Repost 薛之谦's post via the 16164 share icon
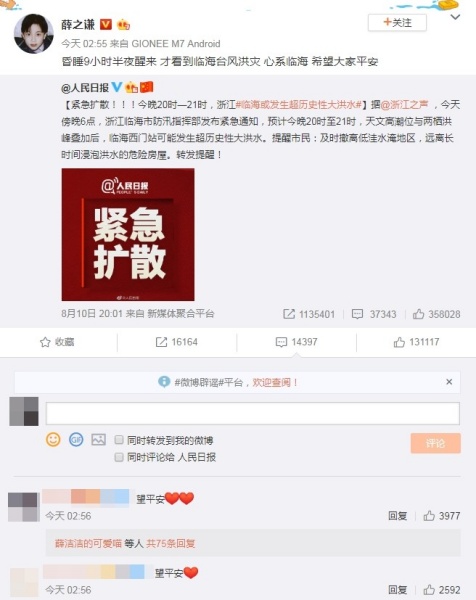 tap(177, 342)
